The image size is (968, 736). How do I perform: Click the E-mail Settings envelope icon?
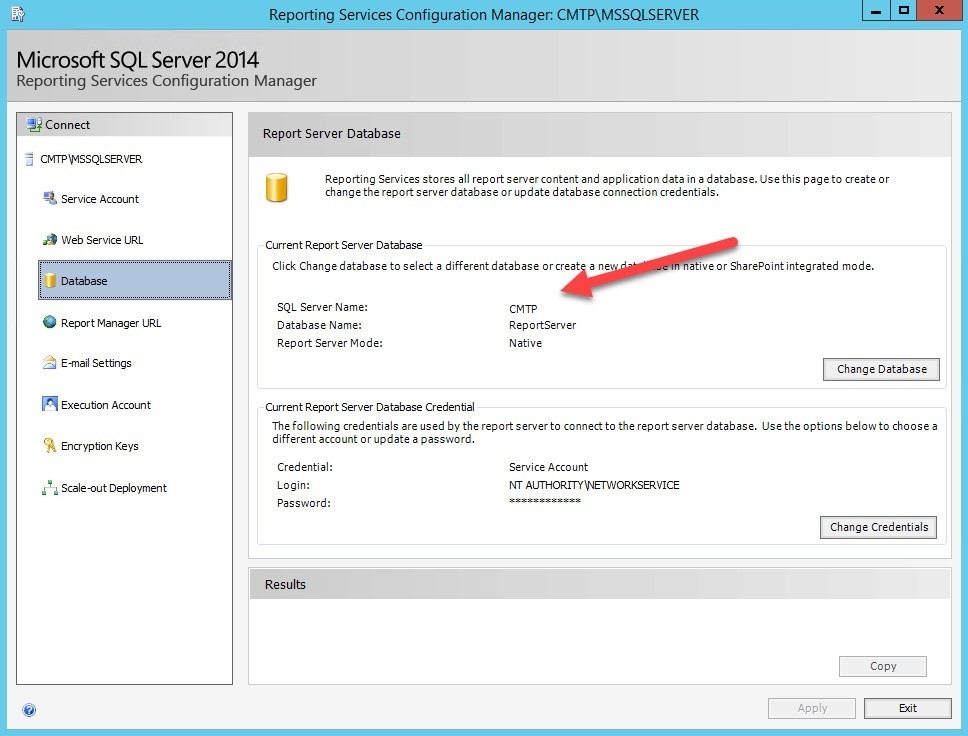point(49,362)
